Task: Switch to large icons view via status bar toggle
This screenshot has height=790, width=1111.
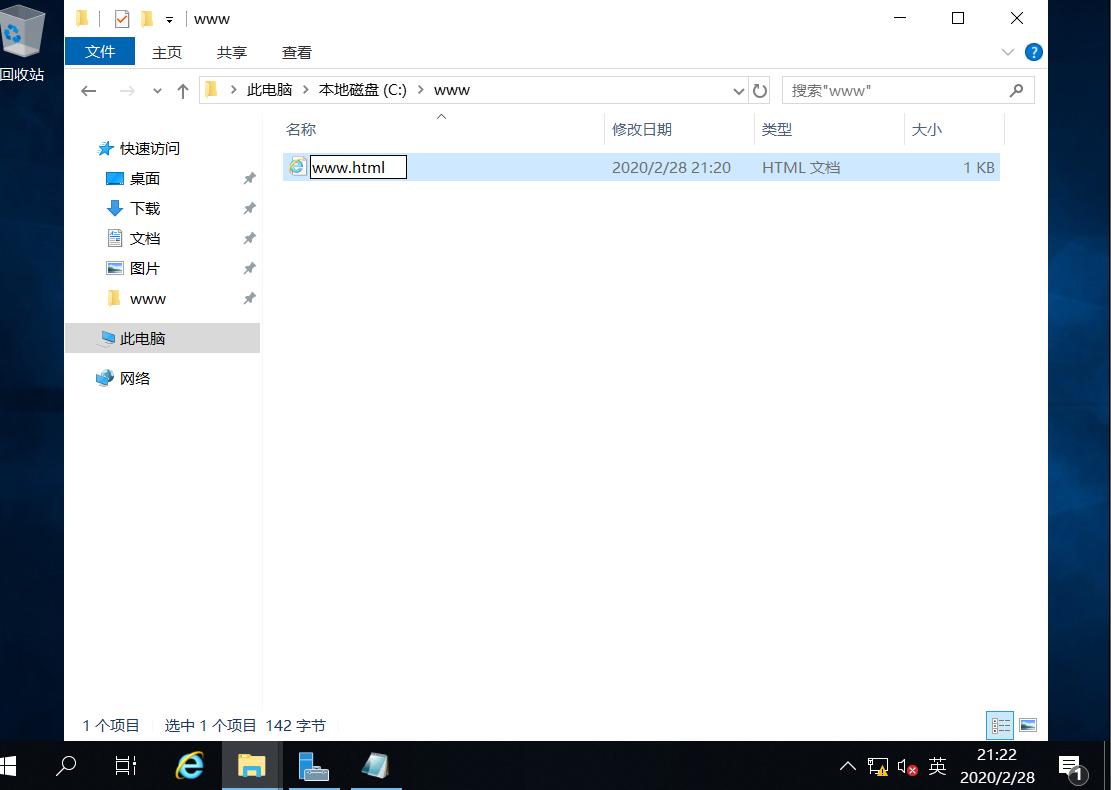Action: 1027,725
